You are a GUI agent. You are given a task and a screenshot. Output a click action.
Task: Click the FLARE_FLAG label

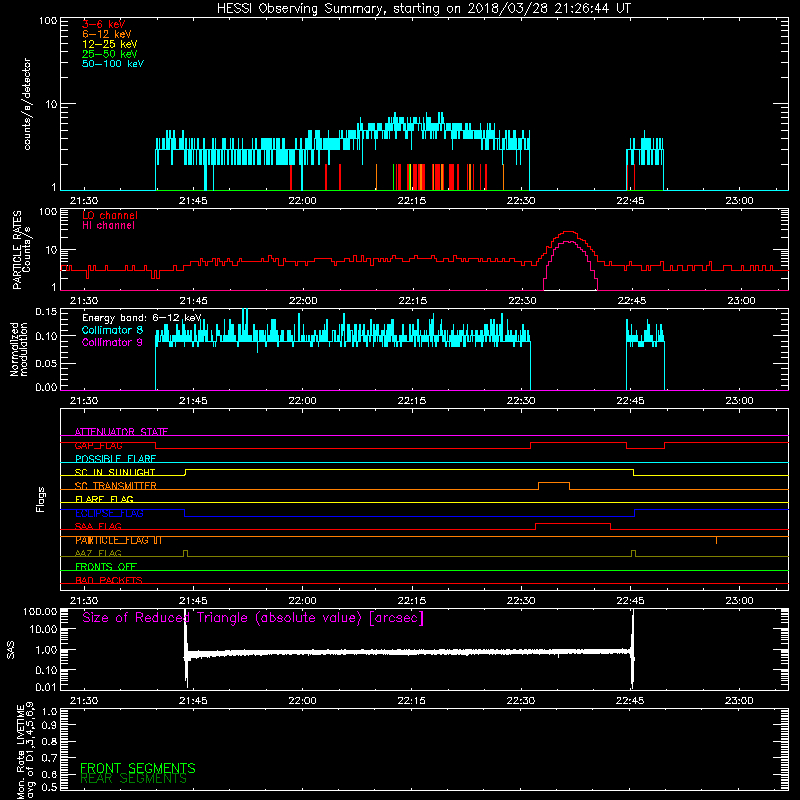point(104,499)
